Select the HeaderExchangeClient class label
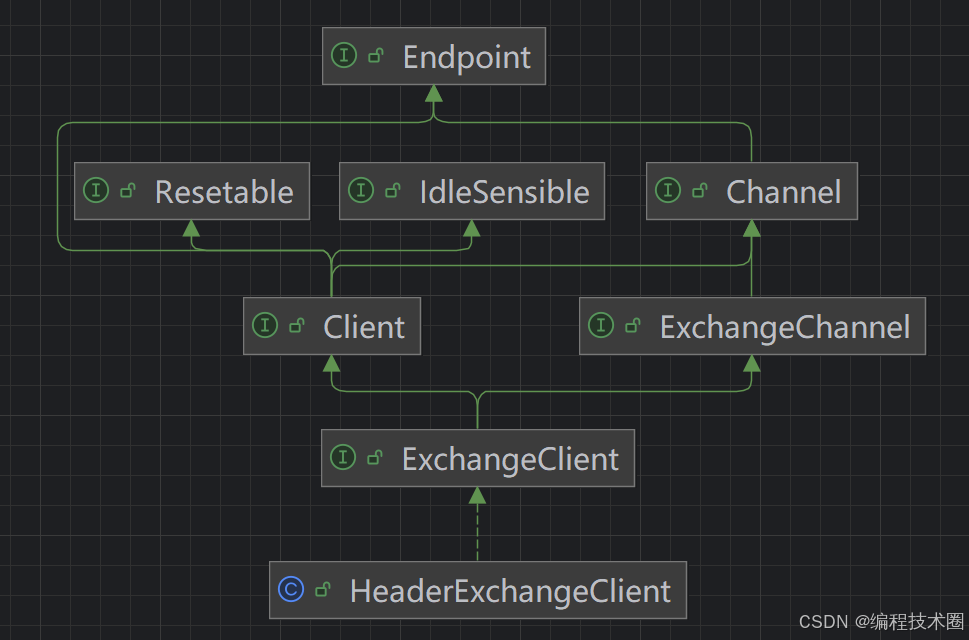The height and width of the screenshot is (640, 969). pyautogui.click(x=510, y=591)
